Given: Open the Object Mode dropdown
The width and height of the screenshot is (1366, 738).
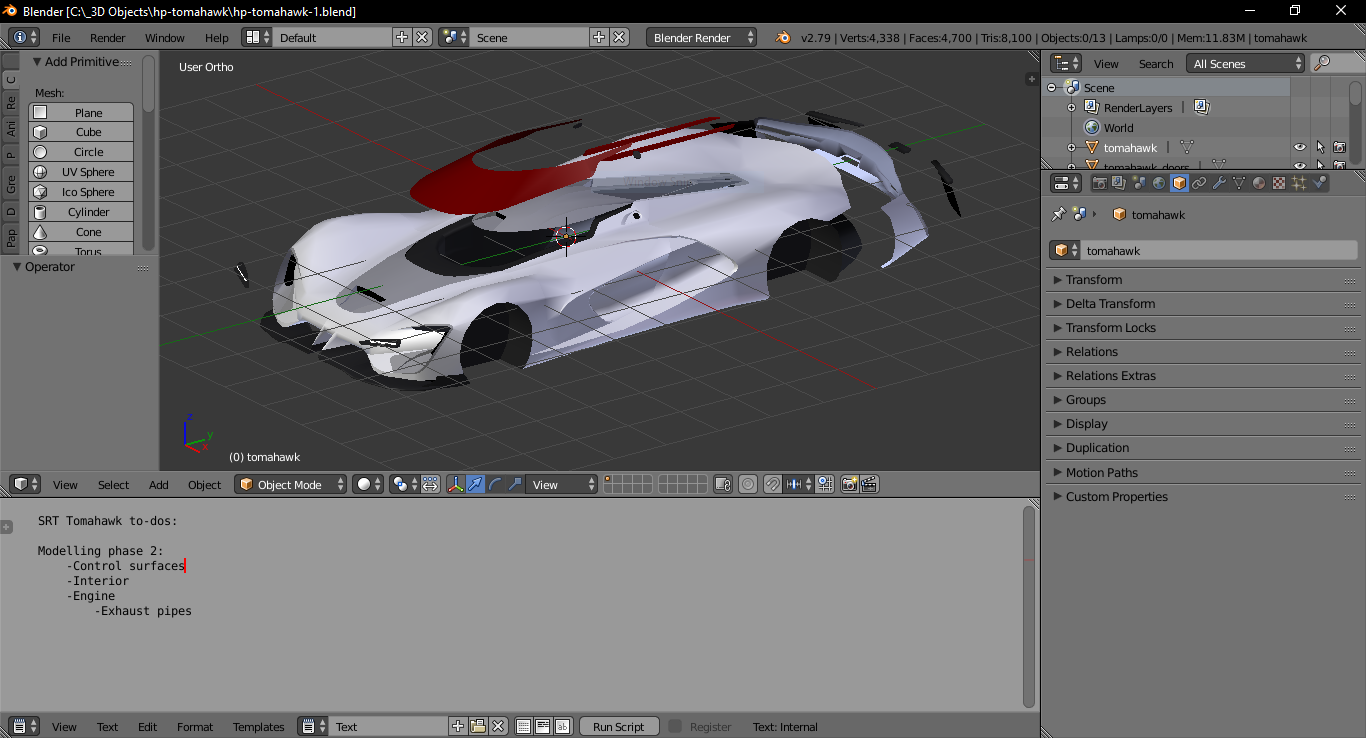Looking at the screenshot, I should pos(291,484).
